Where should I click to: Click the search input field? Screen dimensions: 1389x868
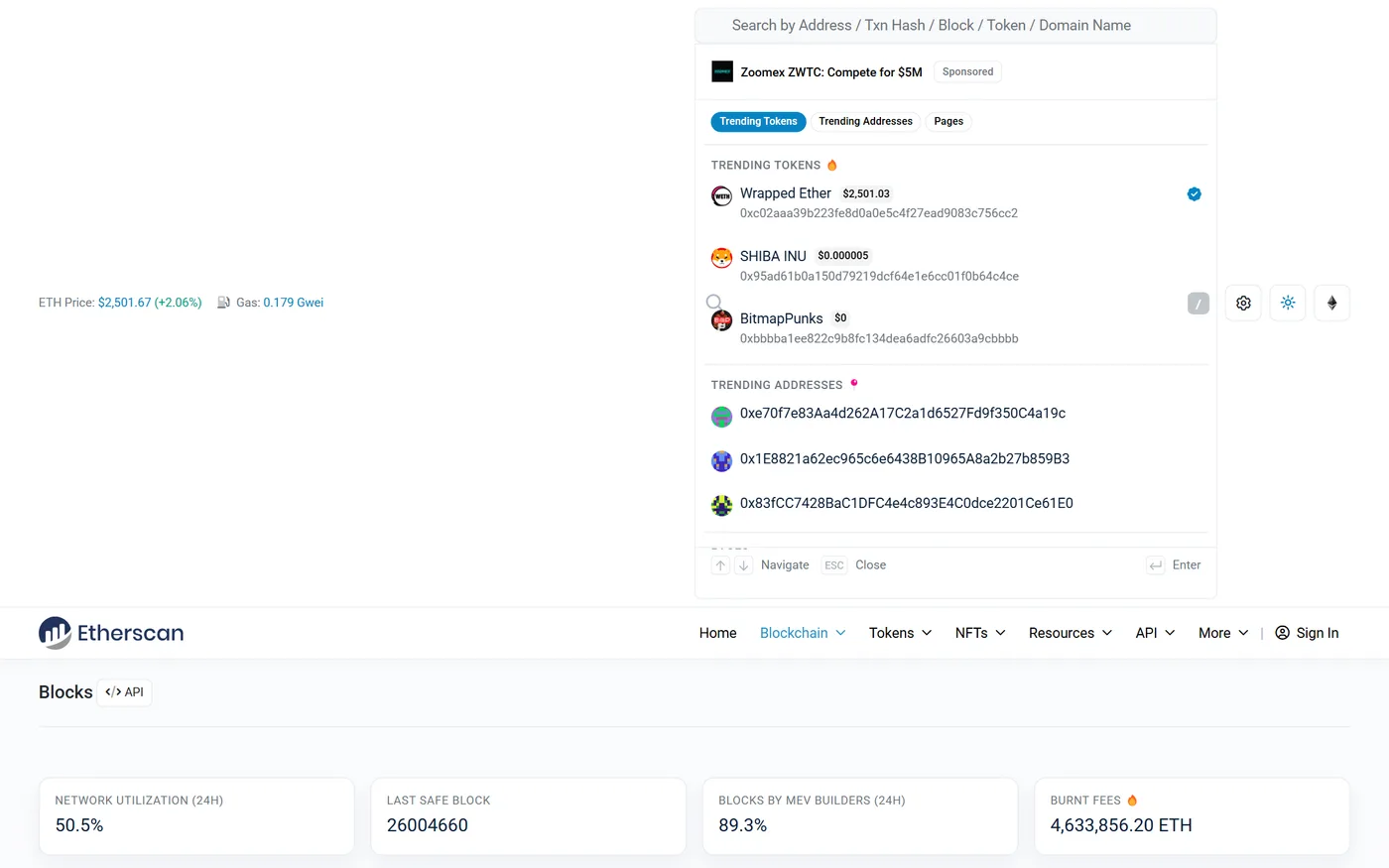click(x=955, y=26)
